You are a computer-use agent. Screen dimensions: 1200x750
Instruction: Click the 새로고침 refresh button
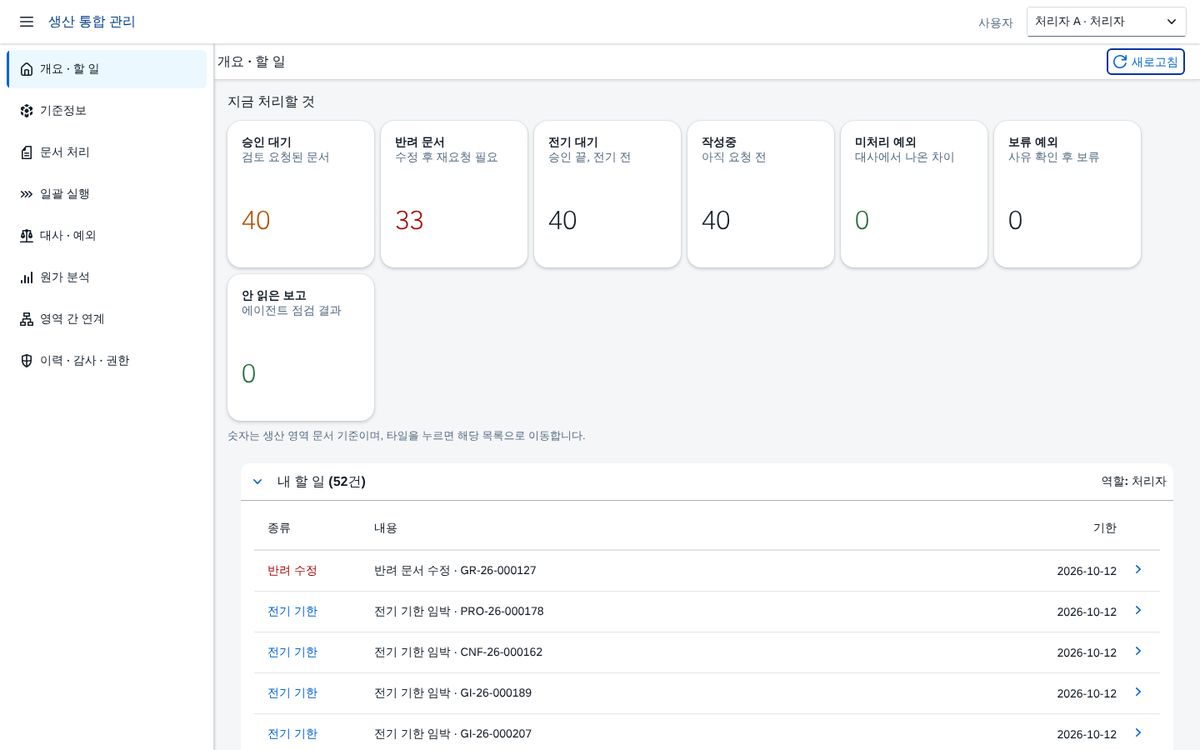(1145, 62)
